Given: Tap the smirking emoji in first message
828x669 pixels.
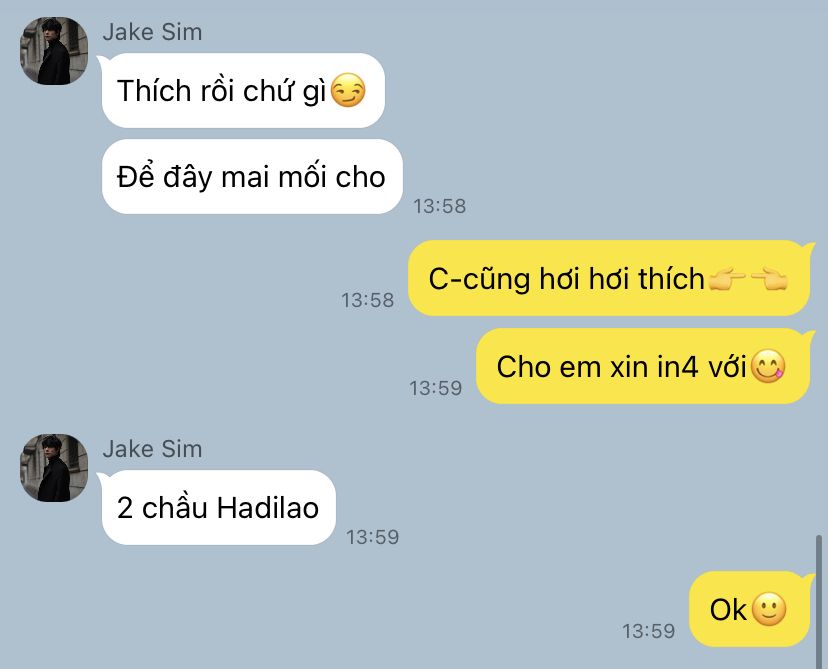Looking at the screenshot, I should click(348, 90).
